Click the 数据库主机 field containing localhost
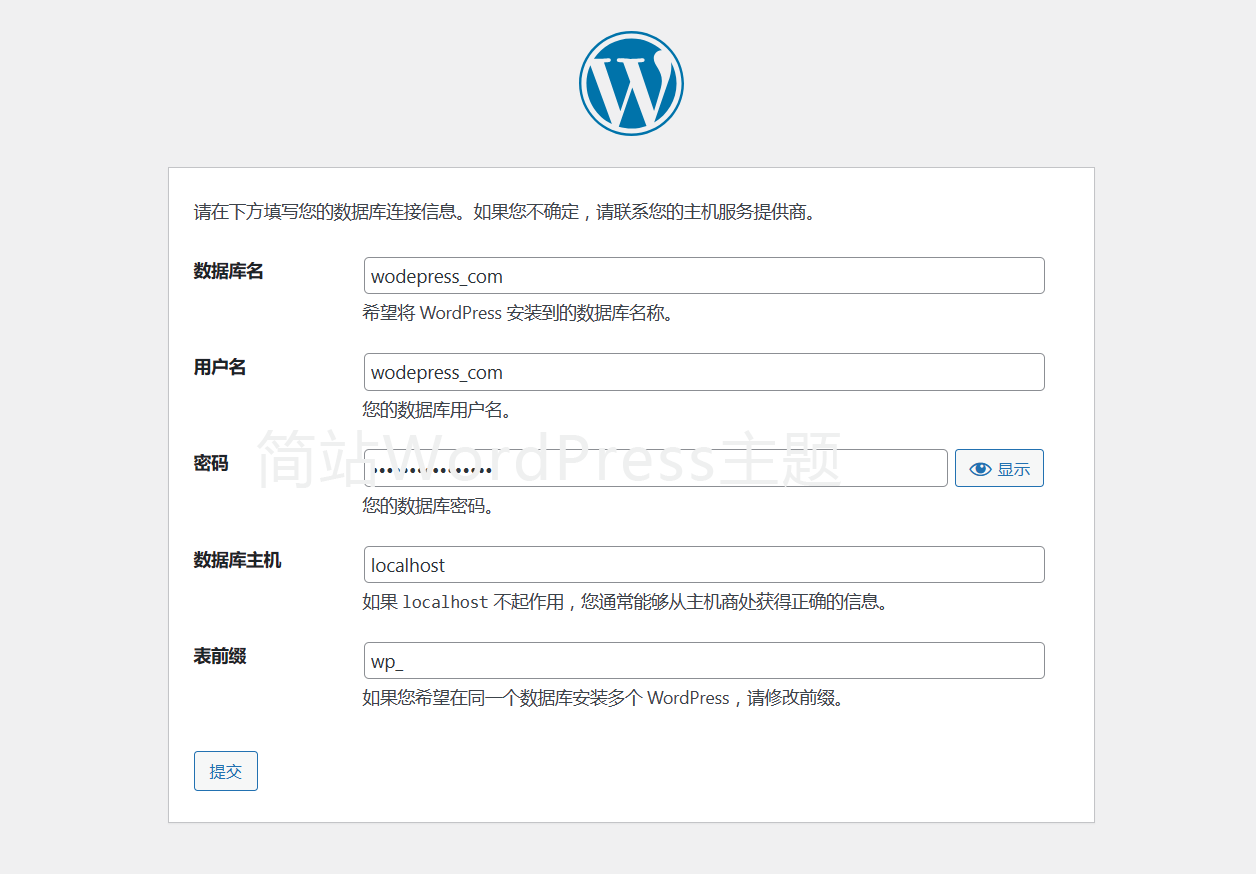Screen dimensions: 1256x874 coord(703,565)
